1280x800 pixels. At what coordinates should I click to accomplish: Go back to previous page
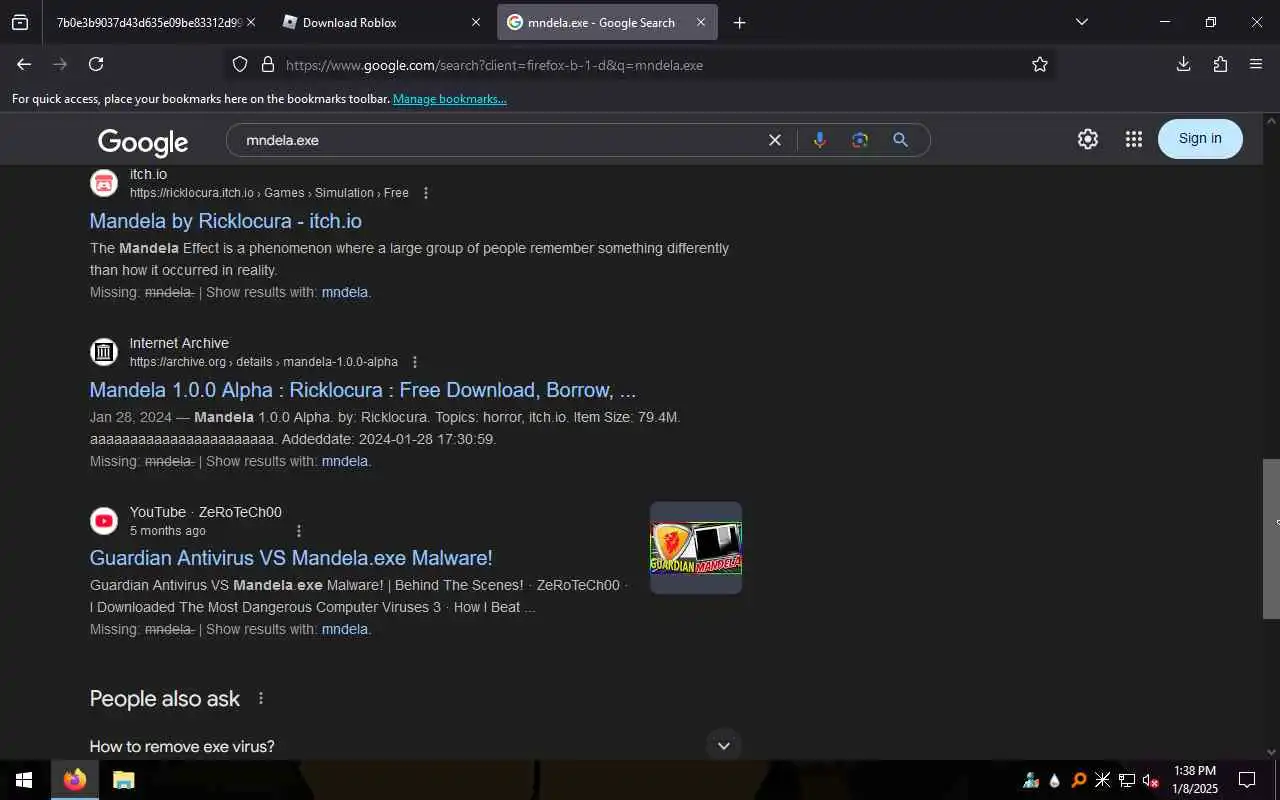(x=24, y=64)
